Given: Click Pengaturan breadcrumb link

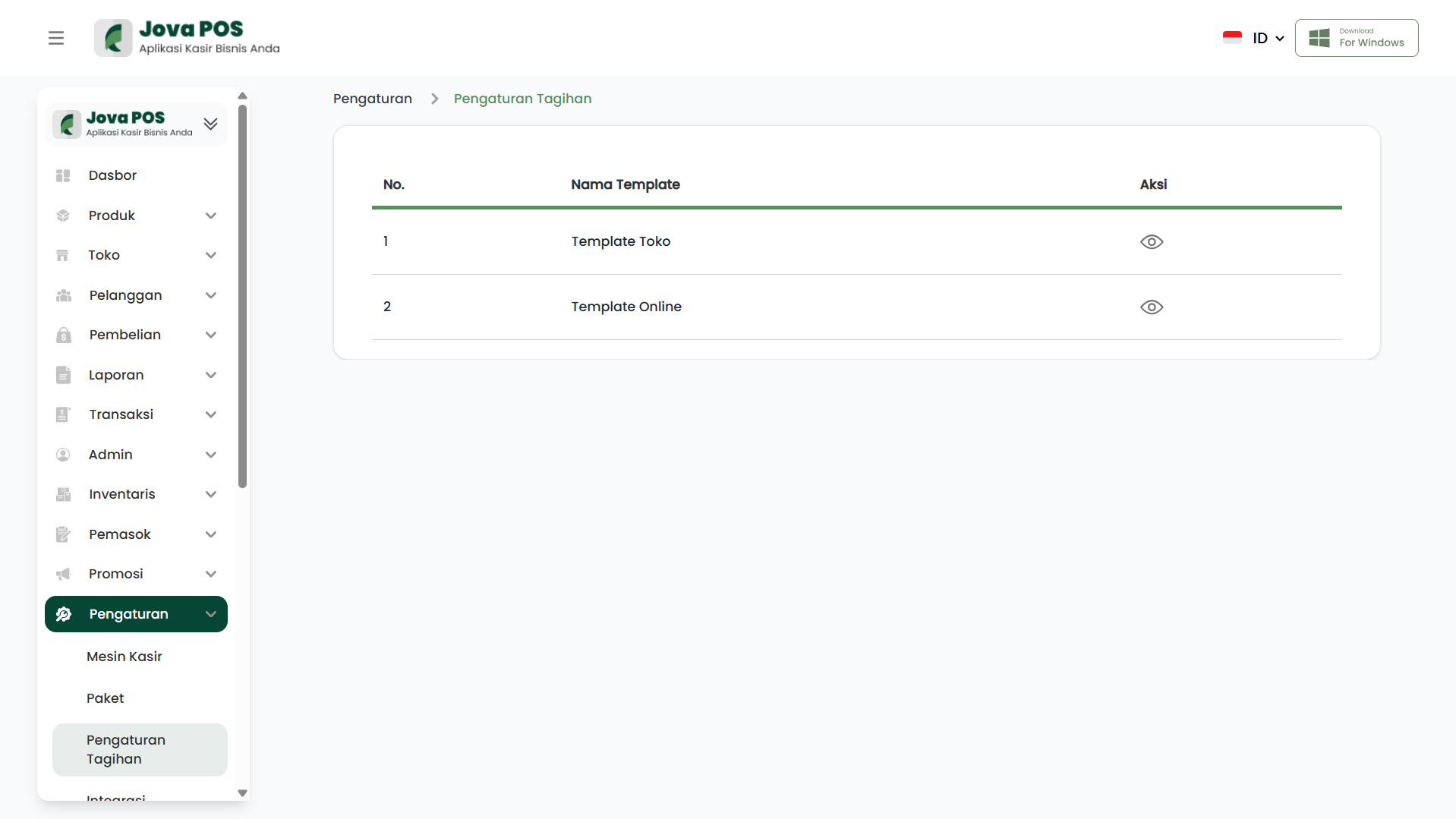Looking at the screenshot, I should pyautogui.click(x=373, y=99).
